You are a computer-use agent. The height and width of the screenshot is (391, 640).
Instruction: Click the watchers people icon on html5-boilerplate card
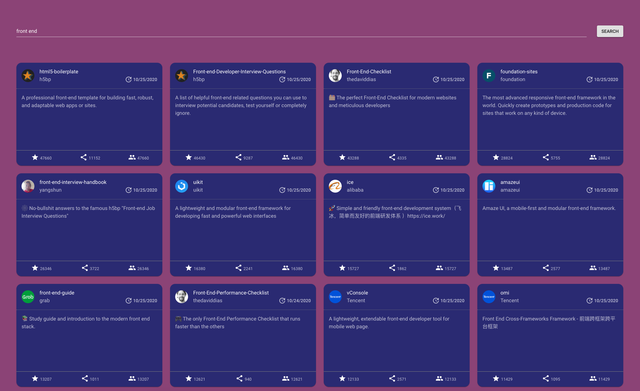[132, 157]
